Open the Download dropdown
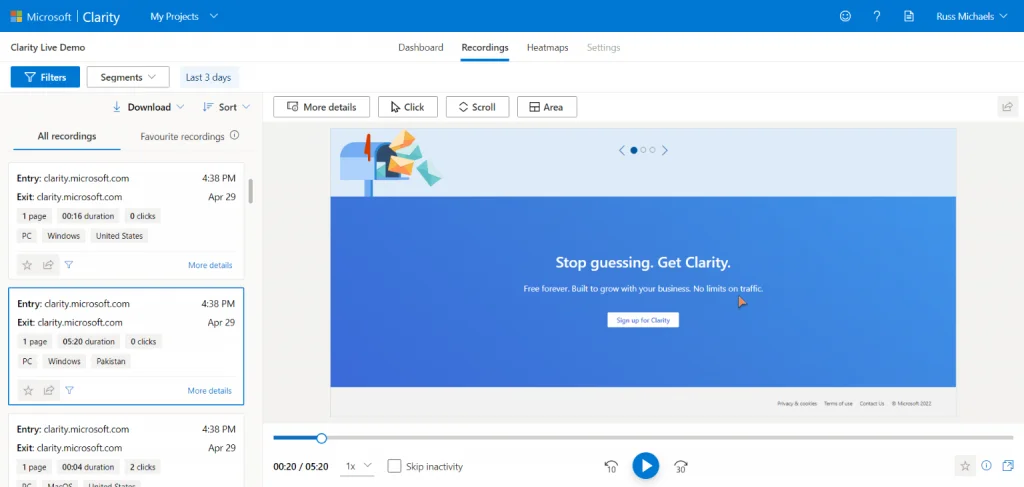The image size is (1024, 487). [148, 107]
